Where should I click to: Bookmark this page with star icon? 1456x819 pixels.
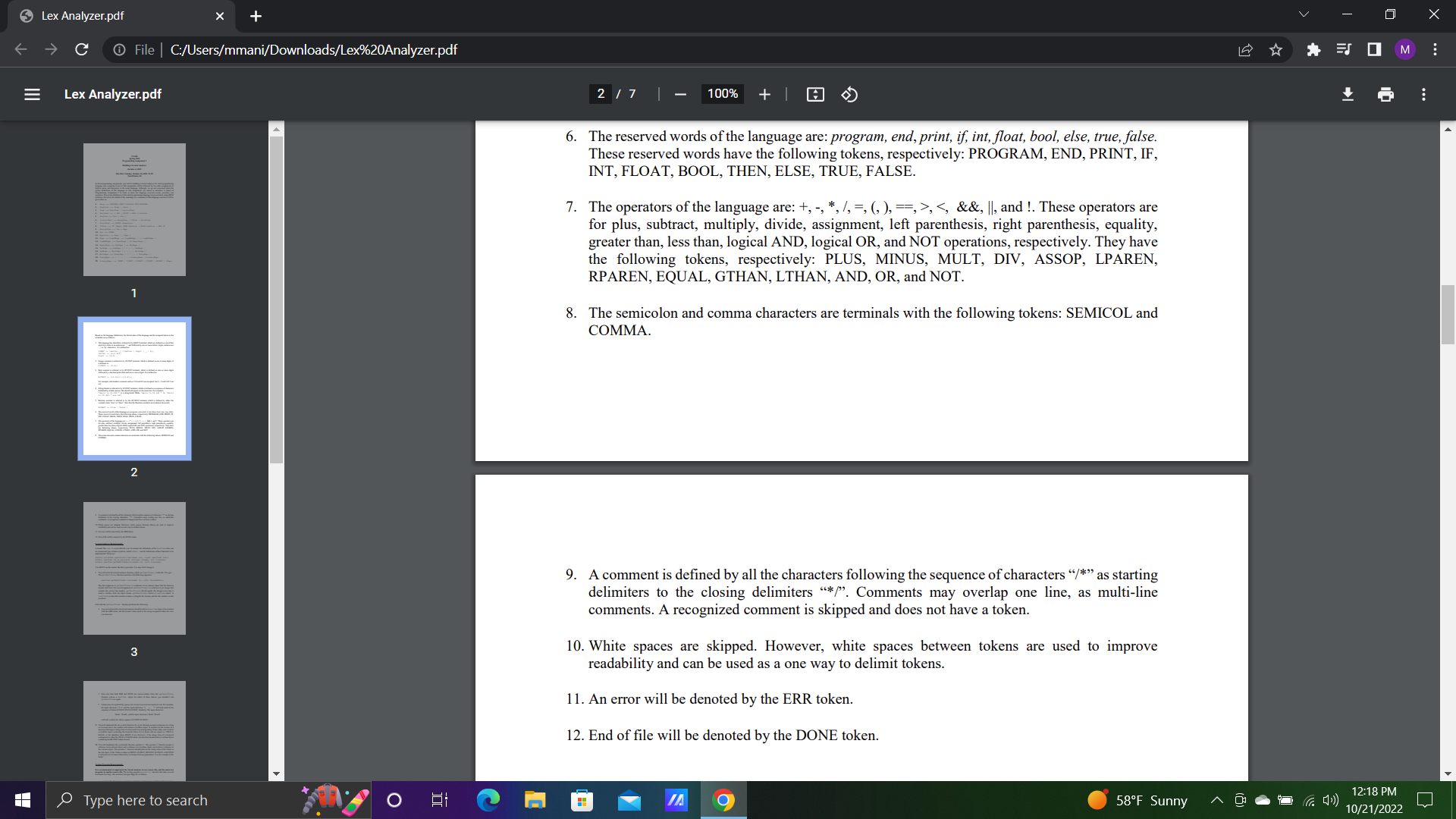1276,50
